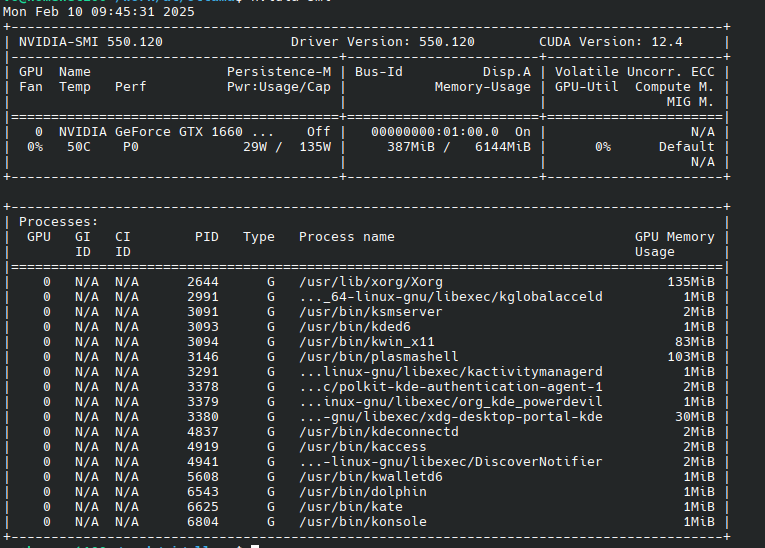Screen dimensions: 765x548
Task: Click PID 4941 for DiscoverNotifier
Action: [x=203, y=462]
